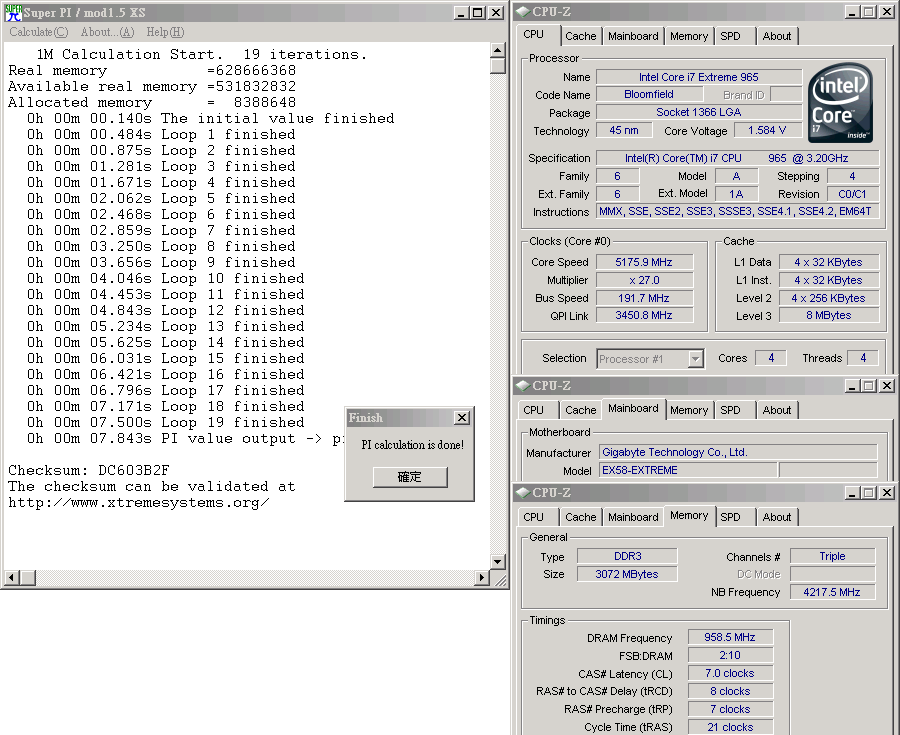
Task: Select the CPU tab in top CPU-Z window
Action: (533, 34)
